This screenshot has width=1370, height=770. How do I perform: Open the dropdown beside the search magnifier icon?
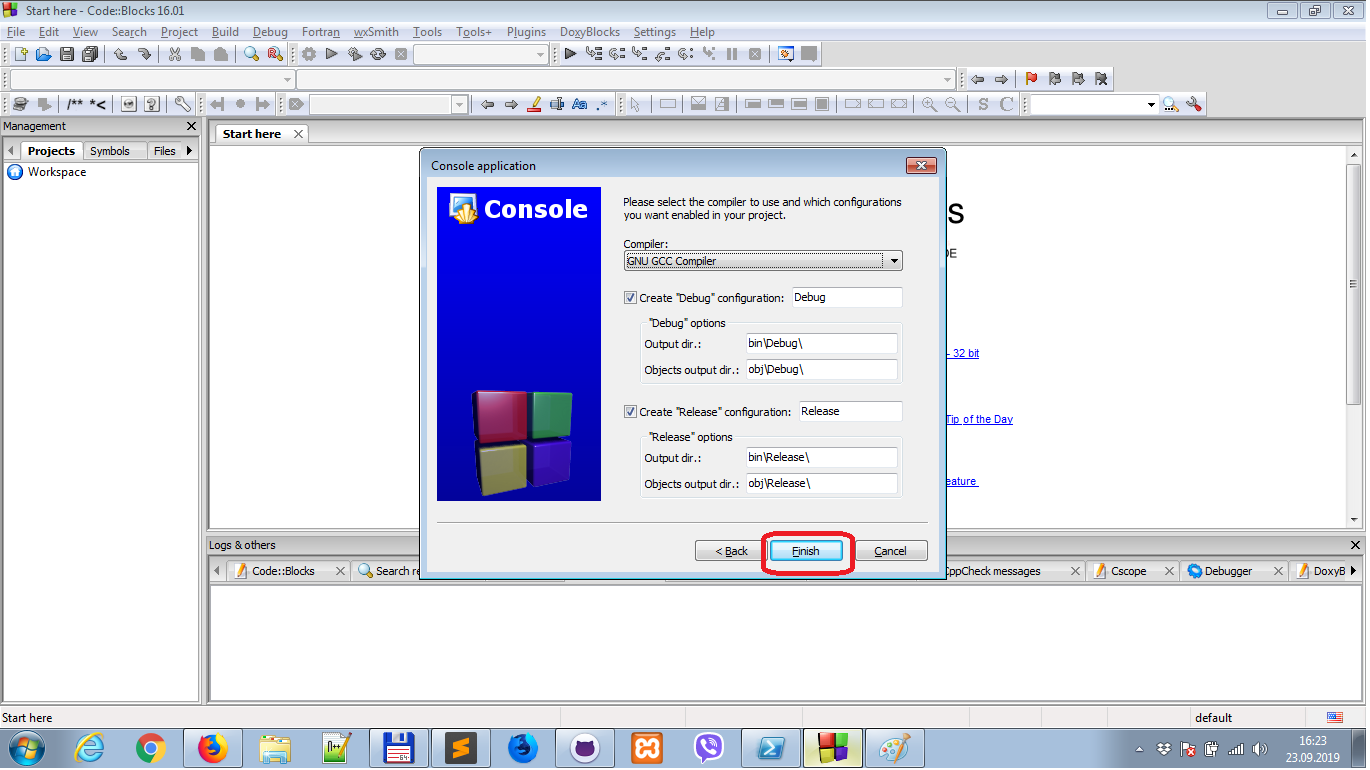1151,104
